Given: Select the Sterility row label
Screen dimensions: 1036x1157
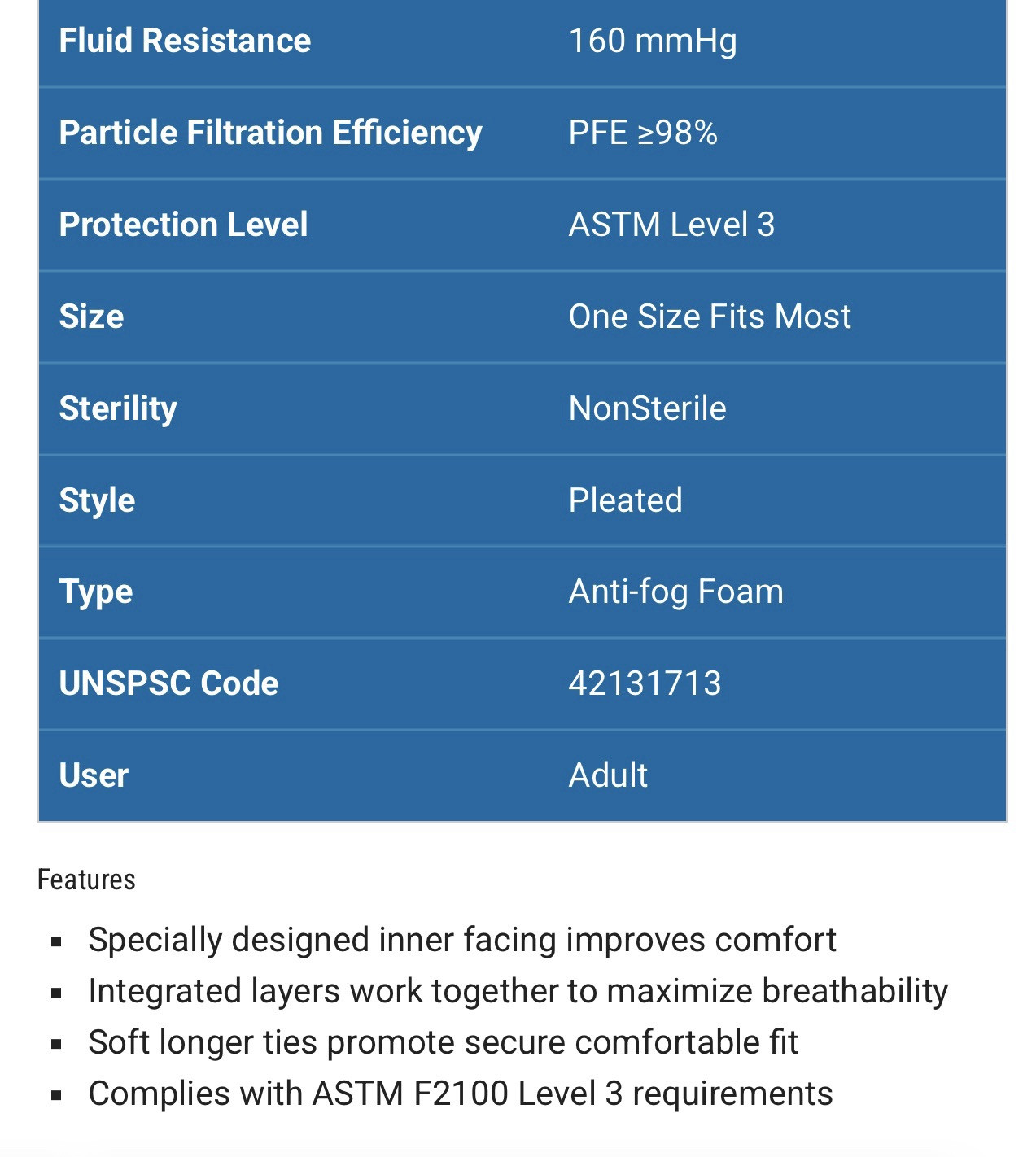Looking at the screenshot, I should pyautogui.click(x=118, y=408).
